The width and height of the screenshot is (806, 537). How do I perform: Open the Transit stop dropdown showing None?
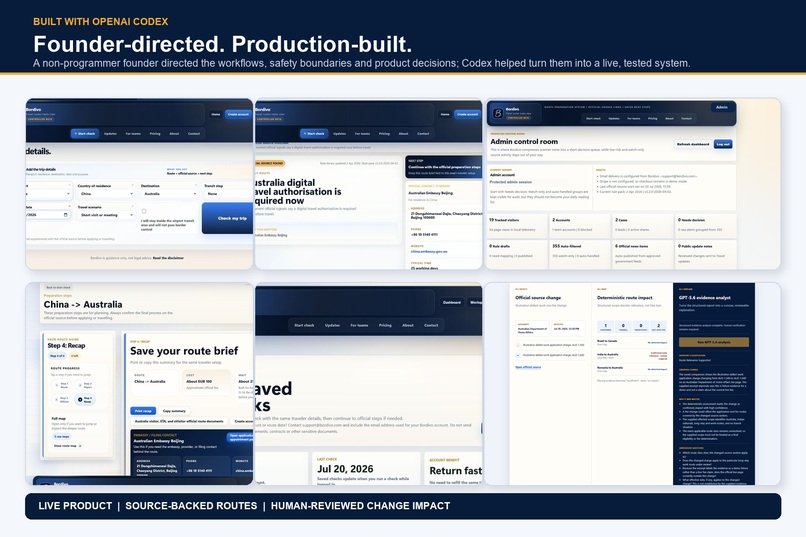[228, 194]
